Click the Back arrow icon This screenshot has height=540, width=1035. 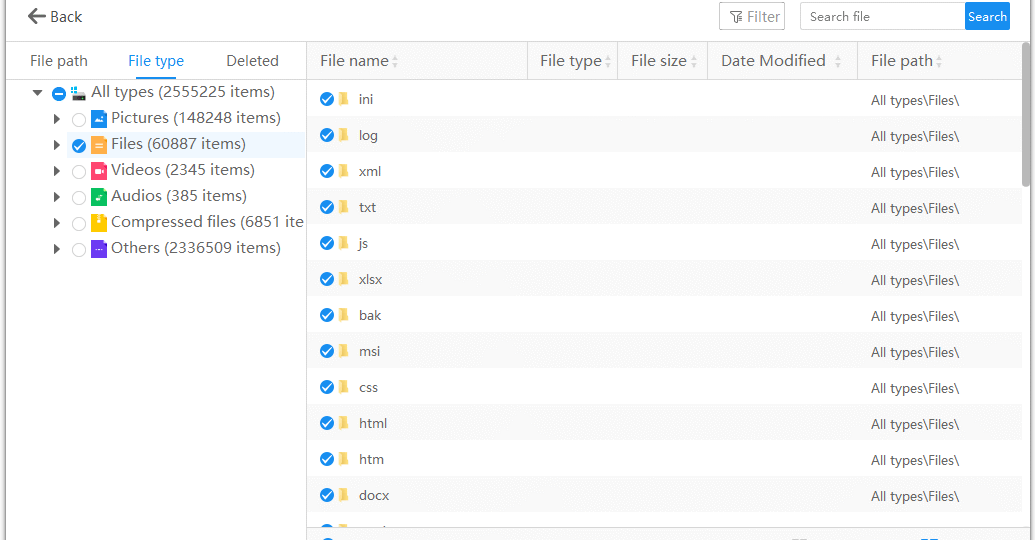pos(36,17)
